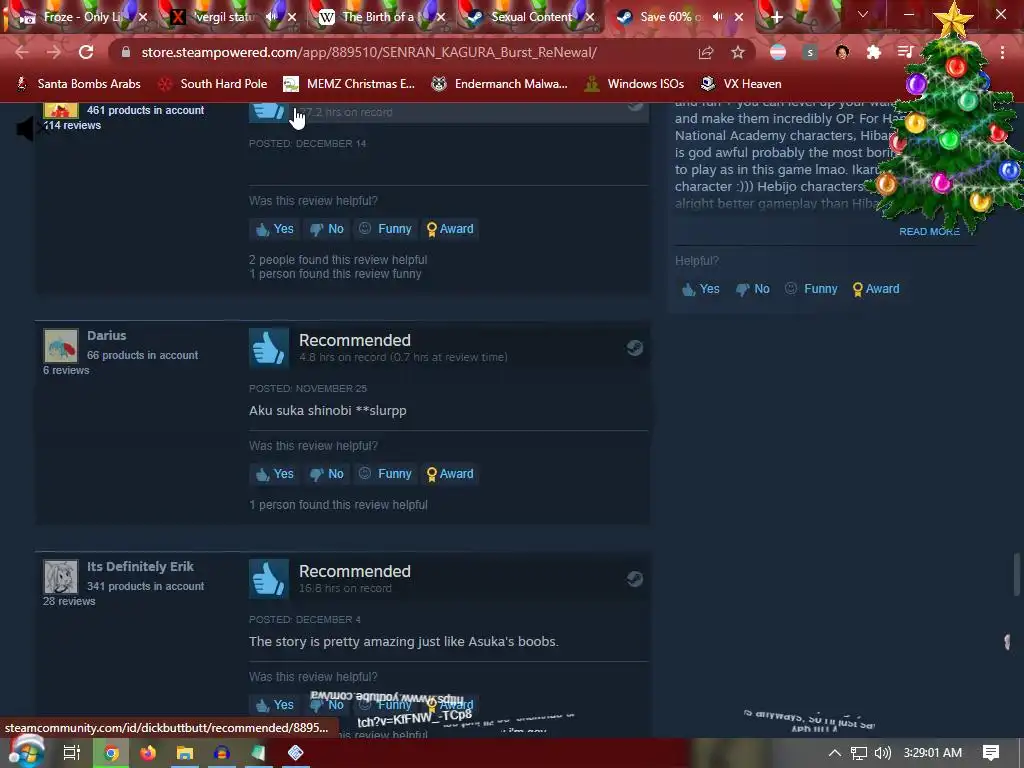Bookmark this page with the star icon
Screen dimensions: 1024x768
tap(738, 52)
